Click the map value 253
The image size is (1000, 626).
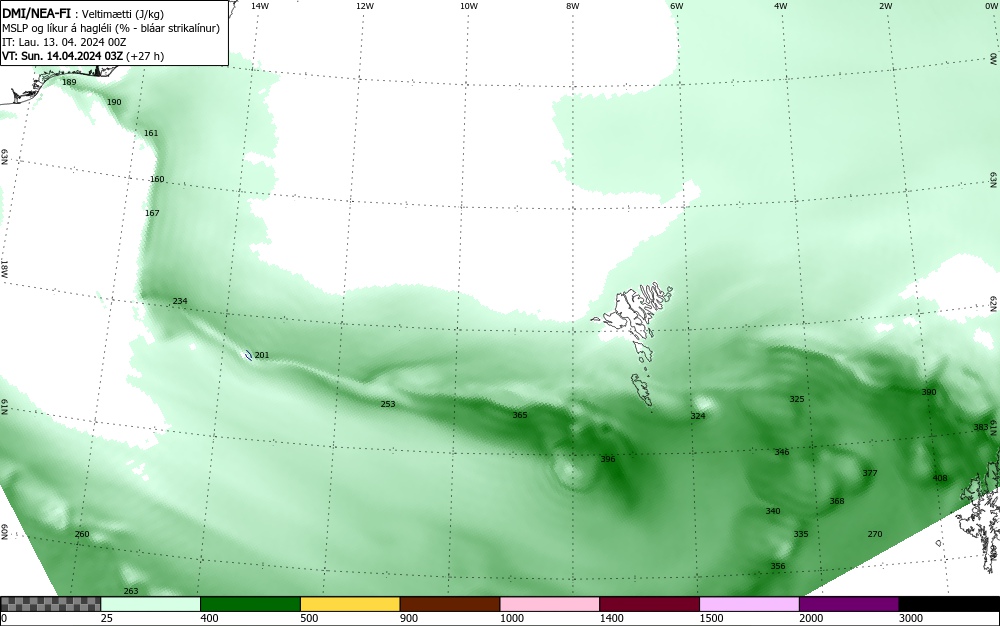click(388, 404)
